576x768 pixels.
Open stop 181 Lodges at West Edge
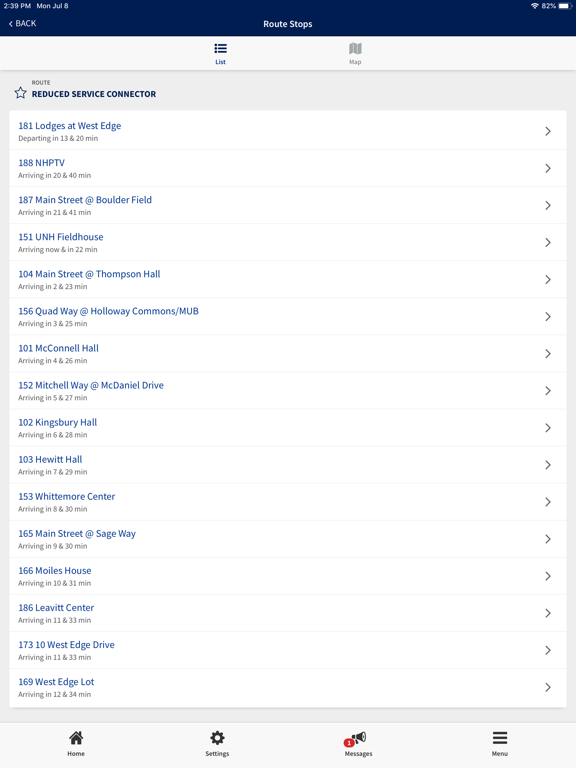(x=288, y=131)
